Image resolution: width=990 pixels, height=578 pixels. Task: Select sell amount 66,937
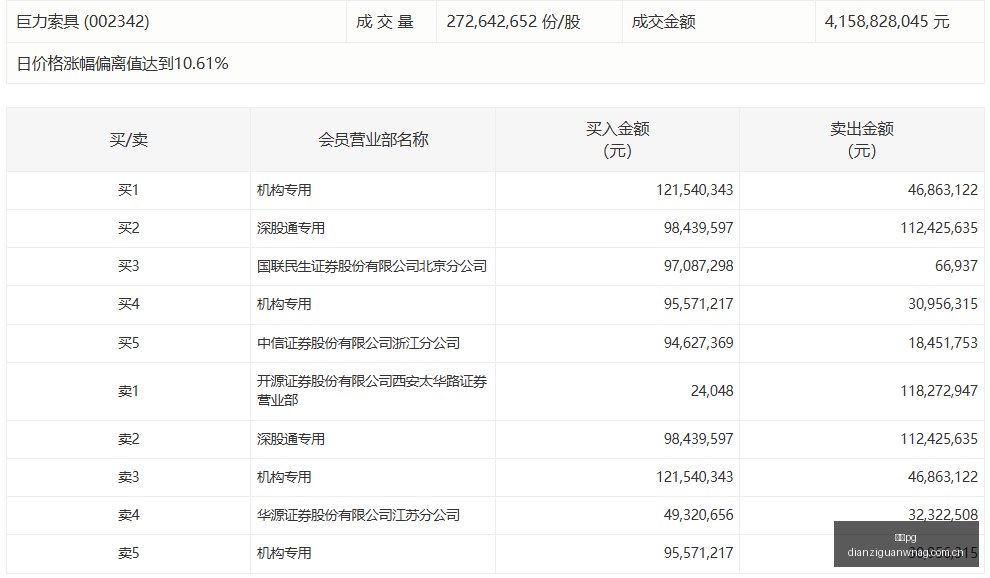[x=956, y=266]
